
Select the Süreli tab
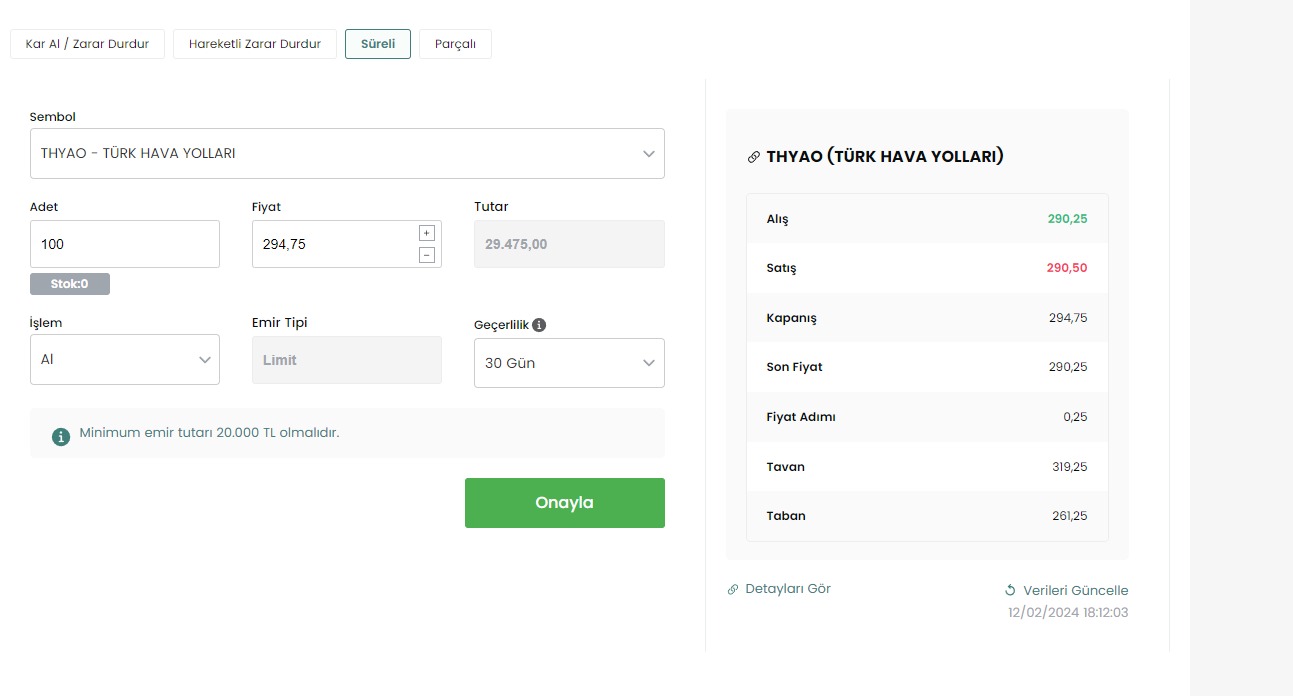point(378,44)
